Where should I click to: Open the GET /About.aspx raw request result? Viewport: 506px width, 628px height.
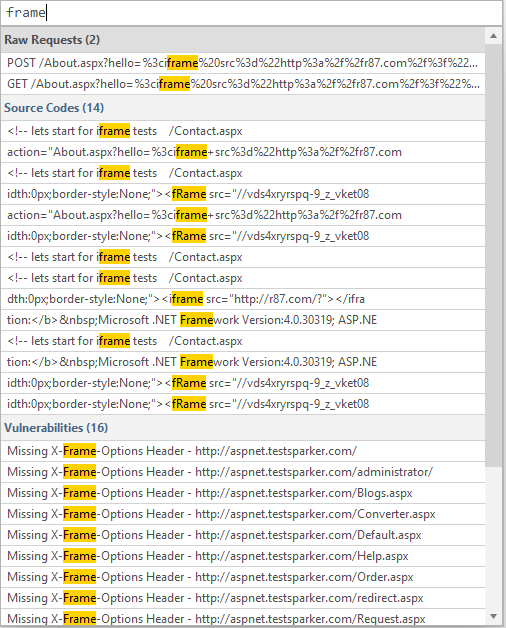243,84
